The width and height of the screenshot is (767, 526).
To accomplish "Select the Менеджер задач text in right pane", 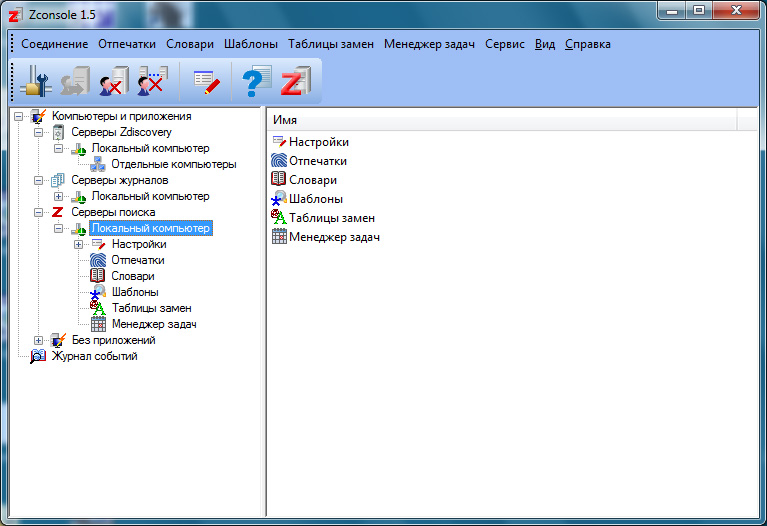I will (335, 237).
